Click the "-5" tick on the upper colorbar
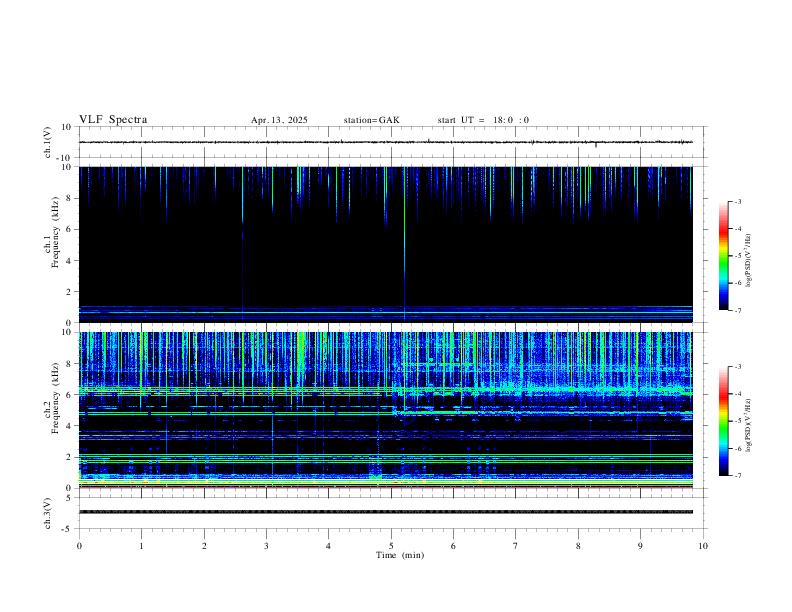The height and width of the screenshot is (612, 792). (x=738, y=256)
